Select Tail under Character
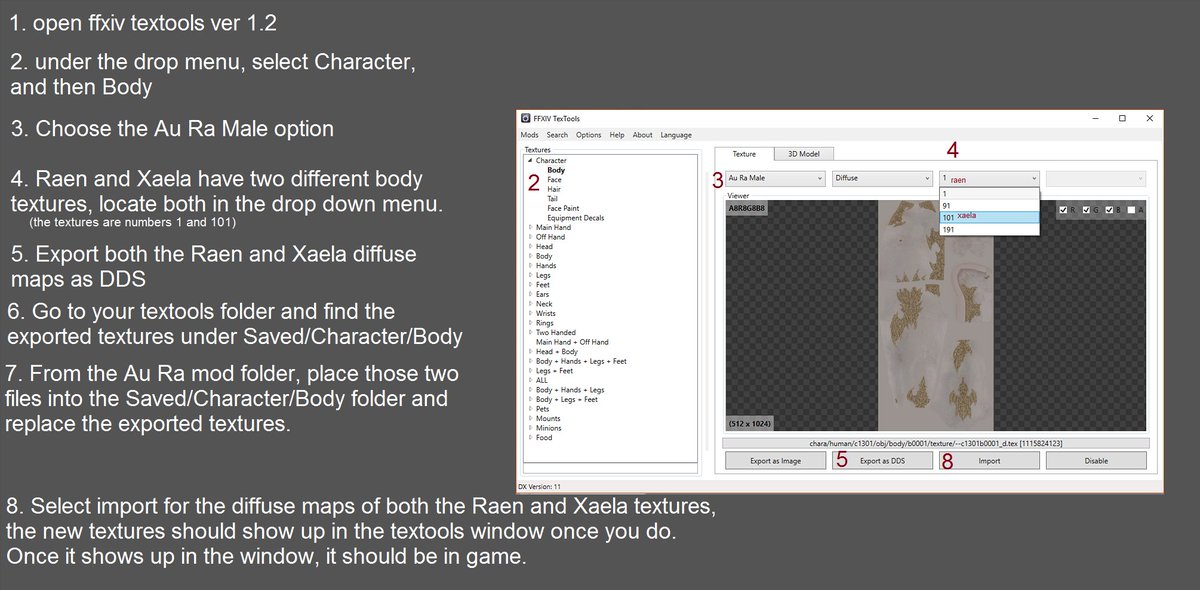This screenshot has width=1200, height=590. (x=553, y=199)
